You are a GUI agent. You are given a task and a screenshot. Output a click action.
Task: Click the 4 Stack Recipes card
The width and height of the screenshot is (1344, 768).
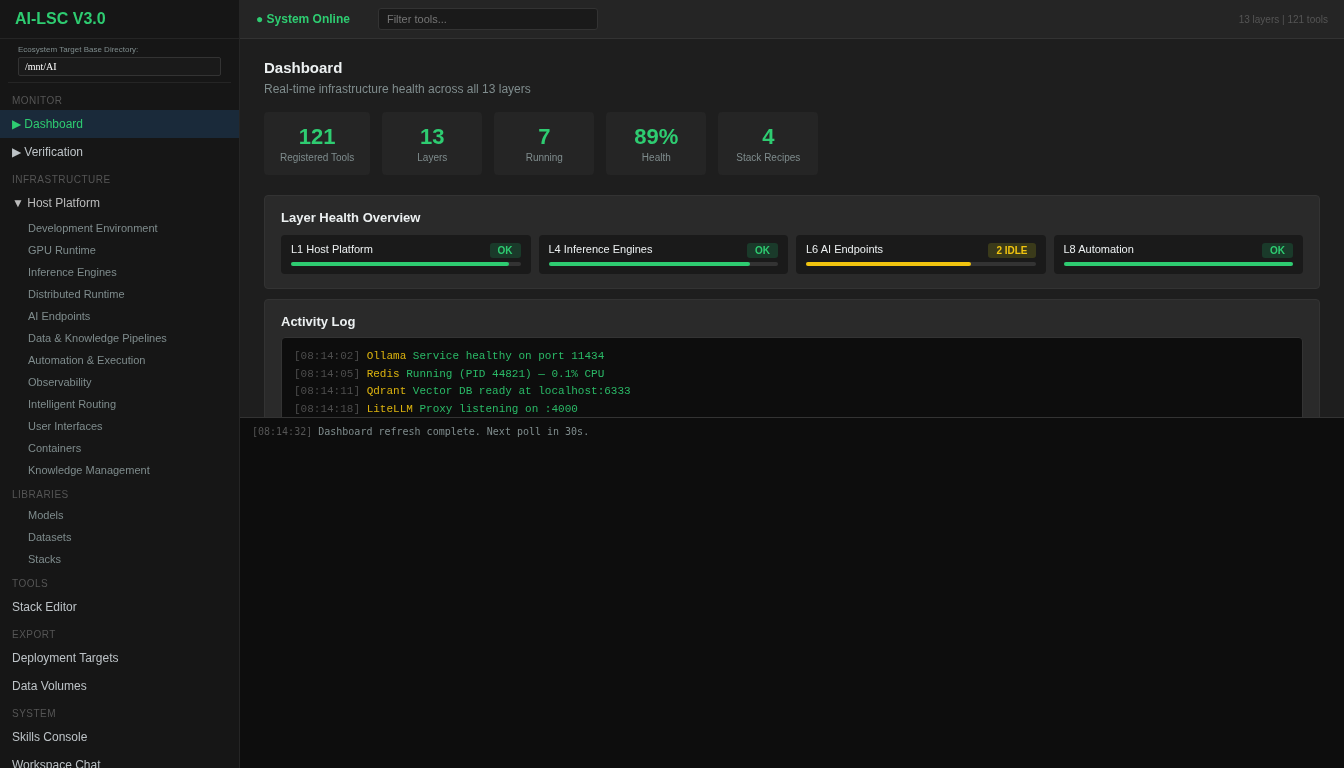(768, 144)
